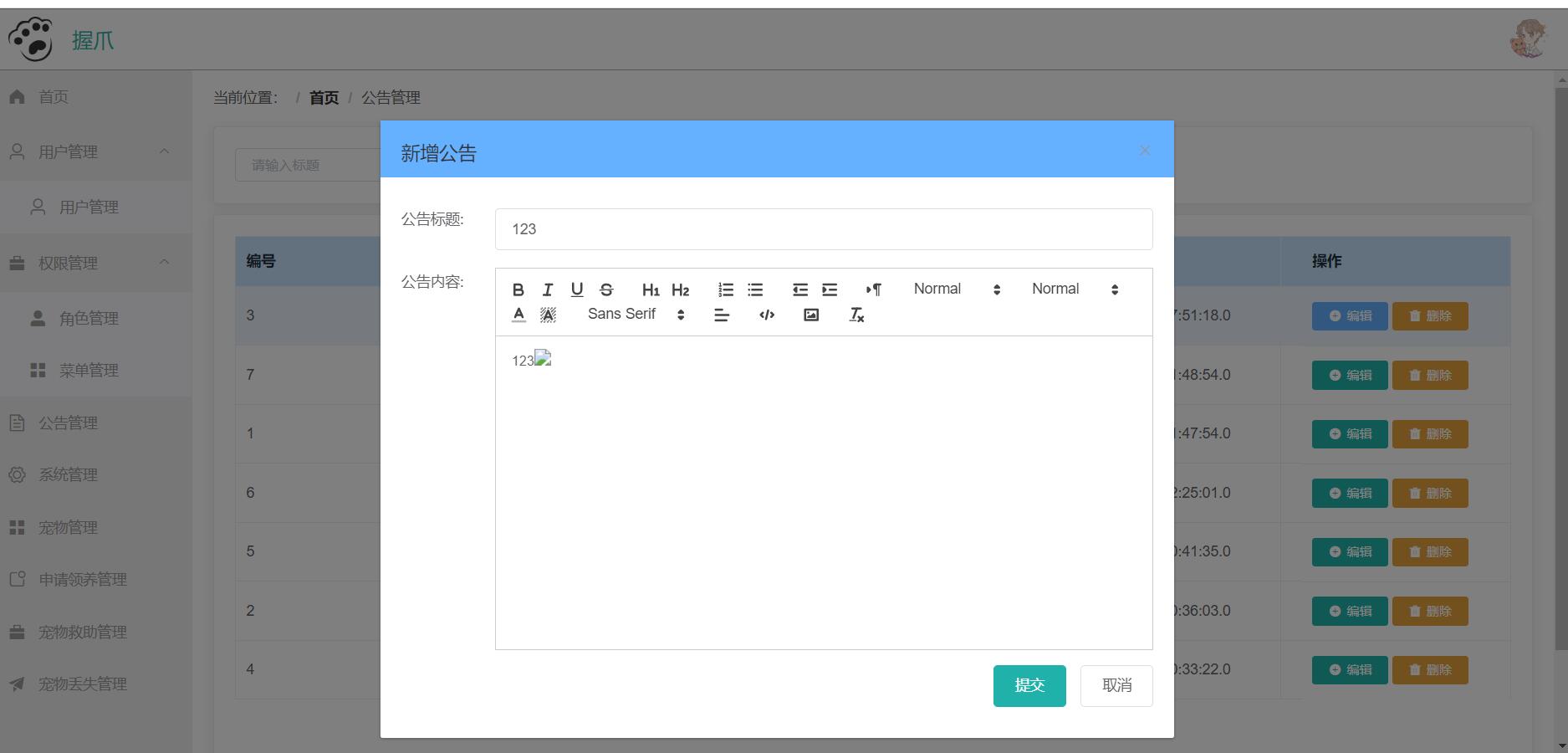1568x753 pixels.
Task: Edit announcement row 6
Action: 1350,493
